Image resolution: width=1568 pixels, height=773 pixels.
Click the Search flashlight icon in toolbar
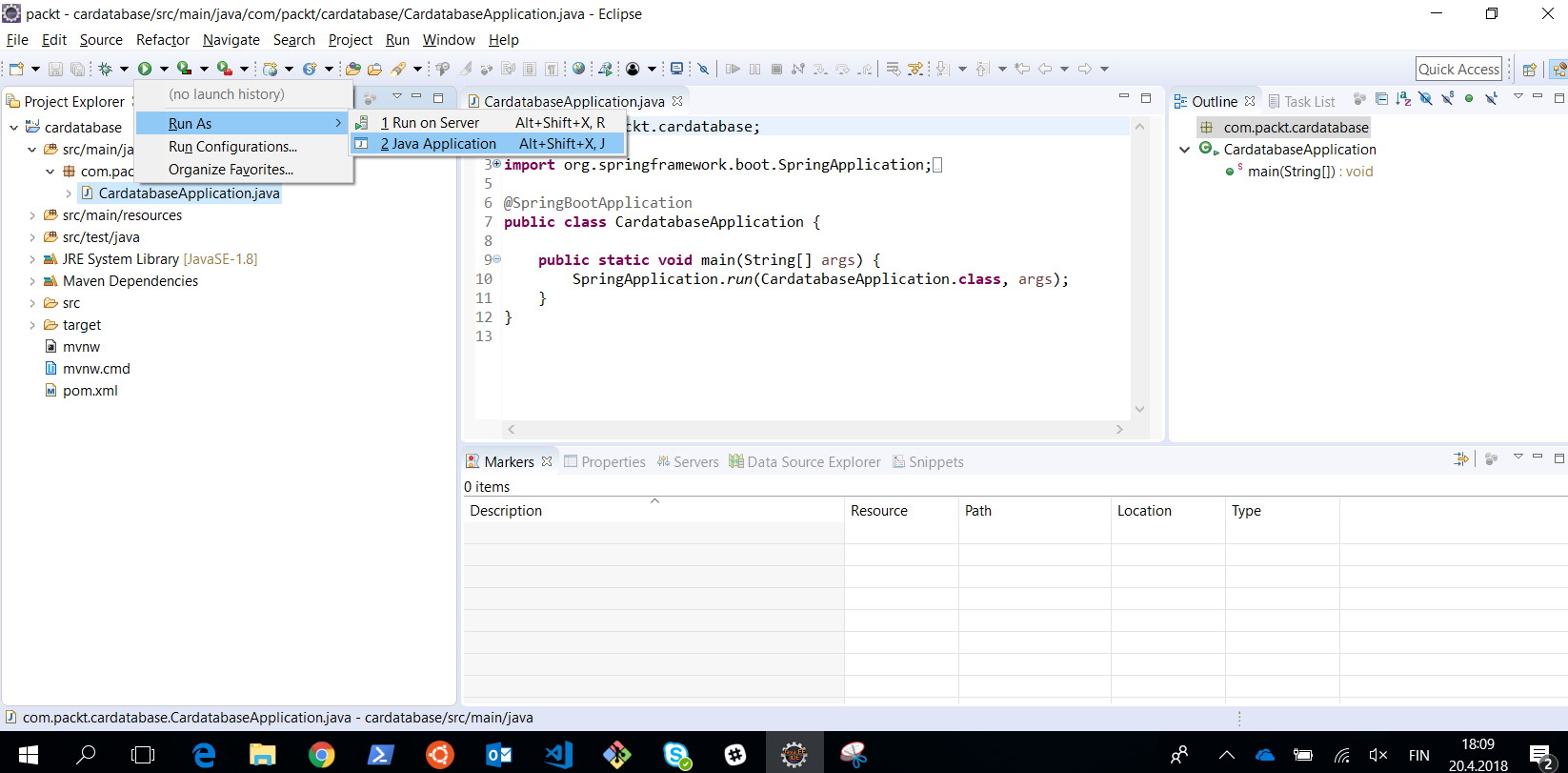coord(398,69)
